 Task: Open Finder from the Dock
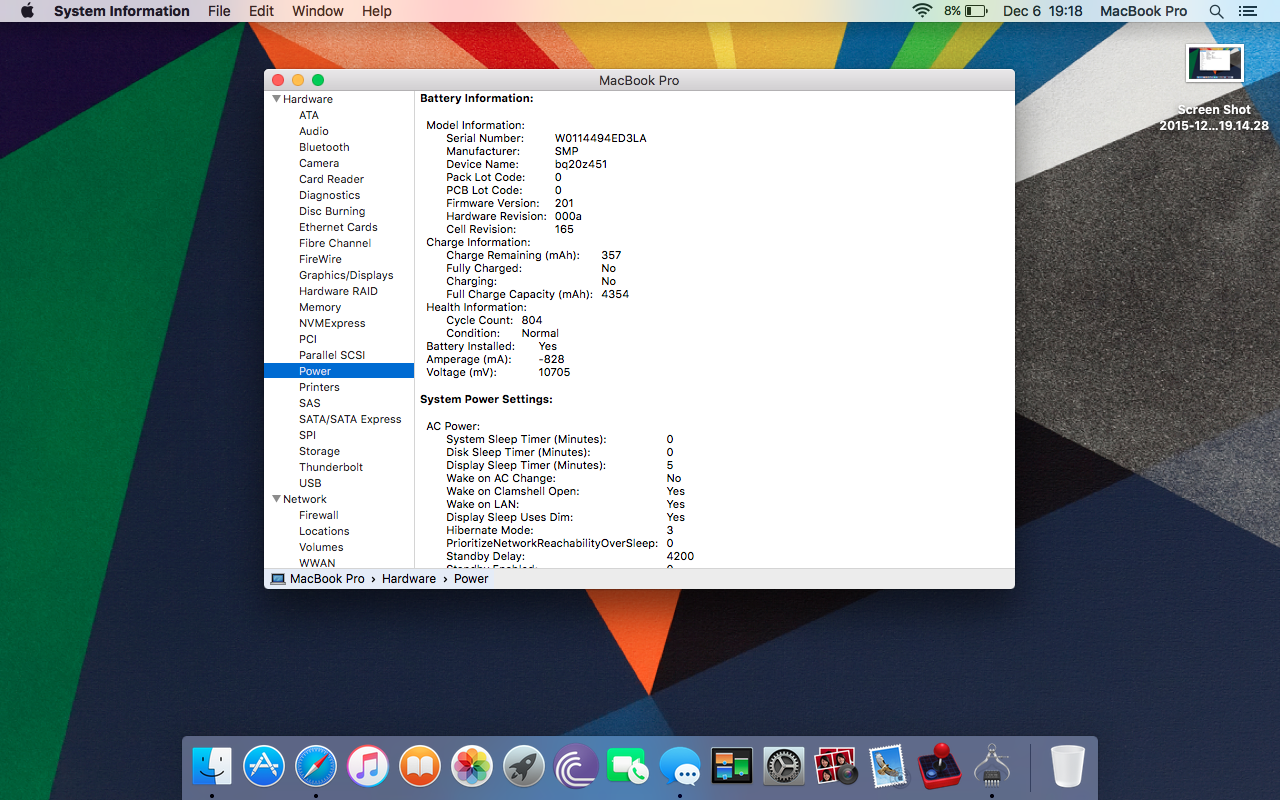(x=212, y=767)
